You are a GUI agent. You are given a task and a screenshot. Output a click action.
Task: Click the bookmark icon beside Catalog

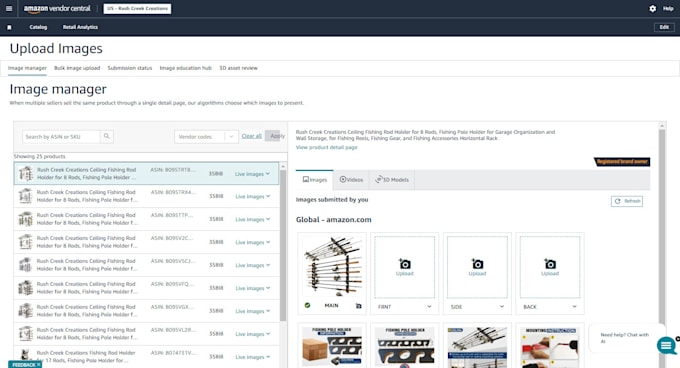pyautogui.click(x=9, y=27)
